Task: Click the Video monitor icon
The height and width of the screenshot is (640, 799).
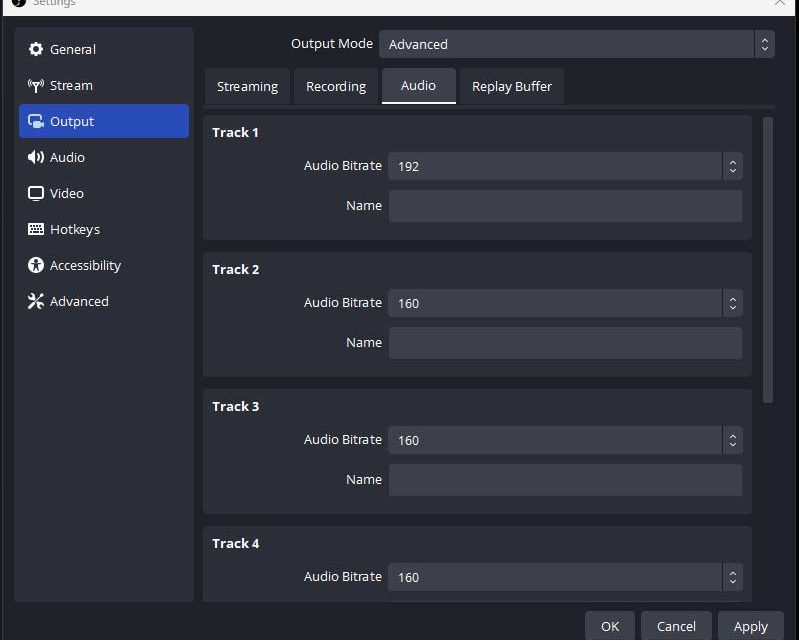Action: [x=36, y=193]
